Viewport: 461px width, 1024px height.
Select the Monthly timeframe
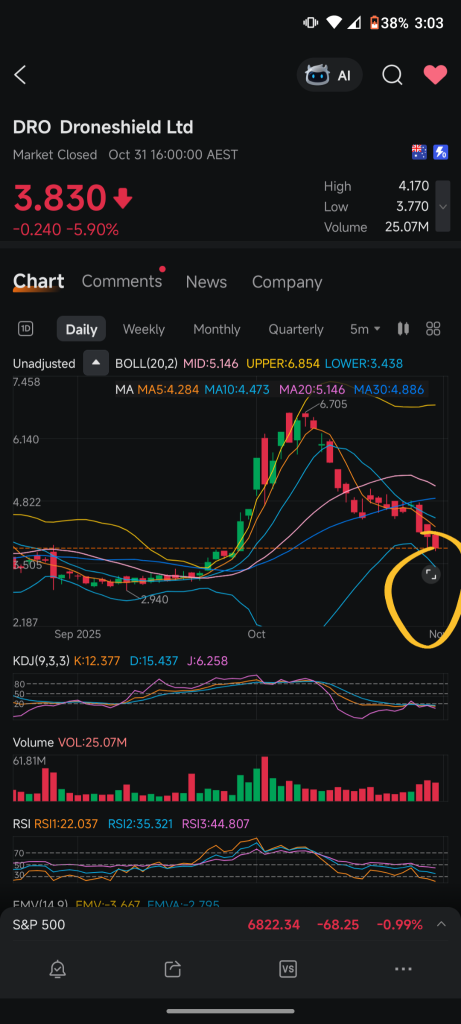click(217, 329)
